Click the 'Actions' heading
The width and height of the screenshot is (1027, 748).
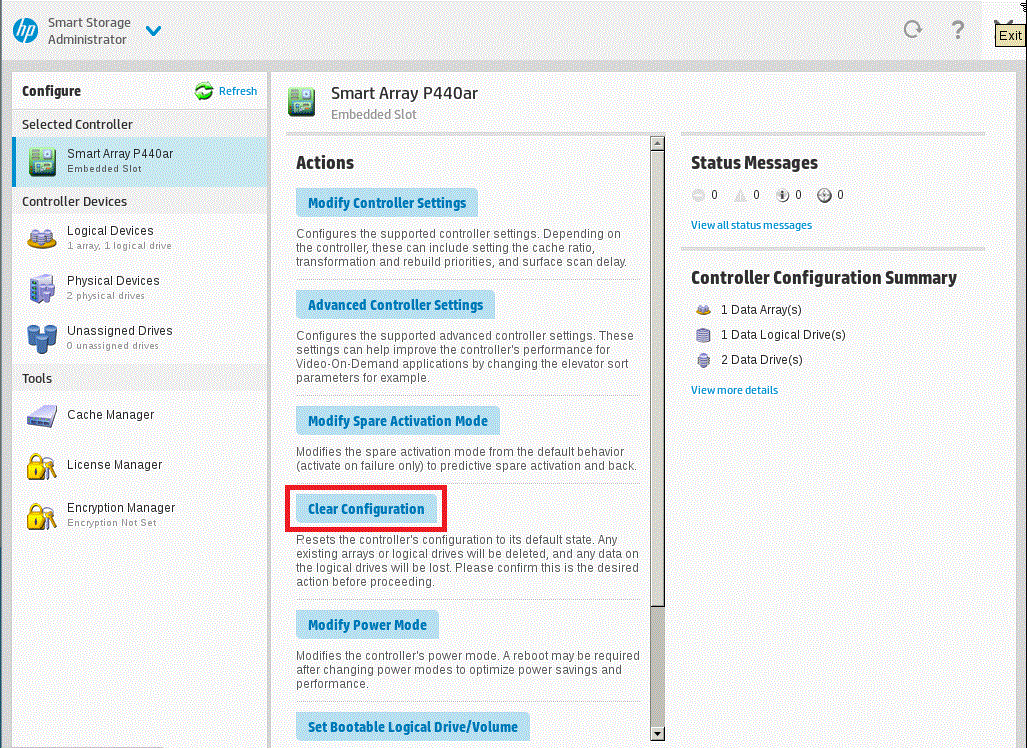click(x=325, y=162)
